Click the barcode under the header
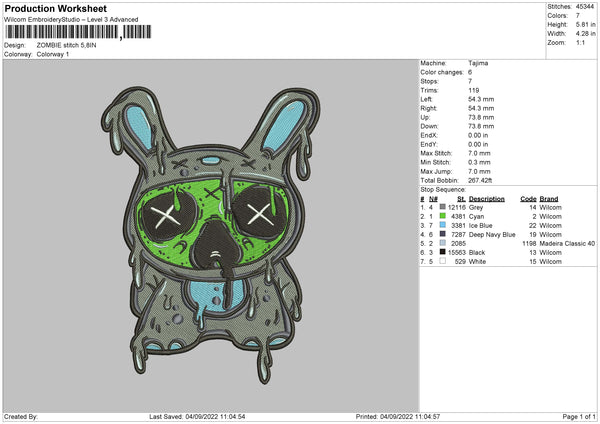 [78, 32]
